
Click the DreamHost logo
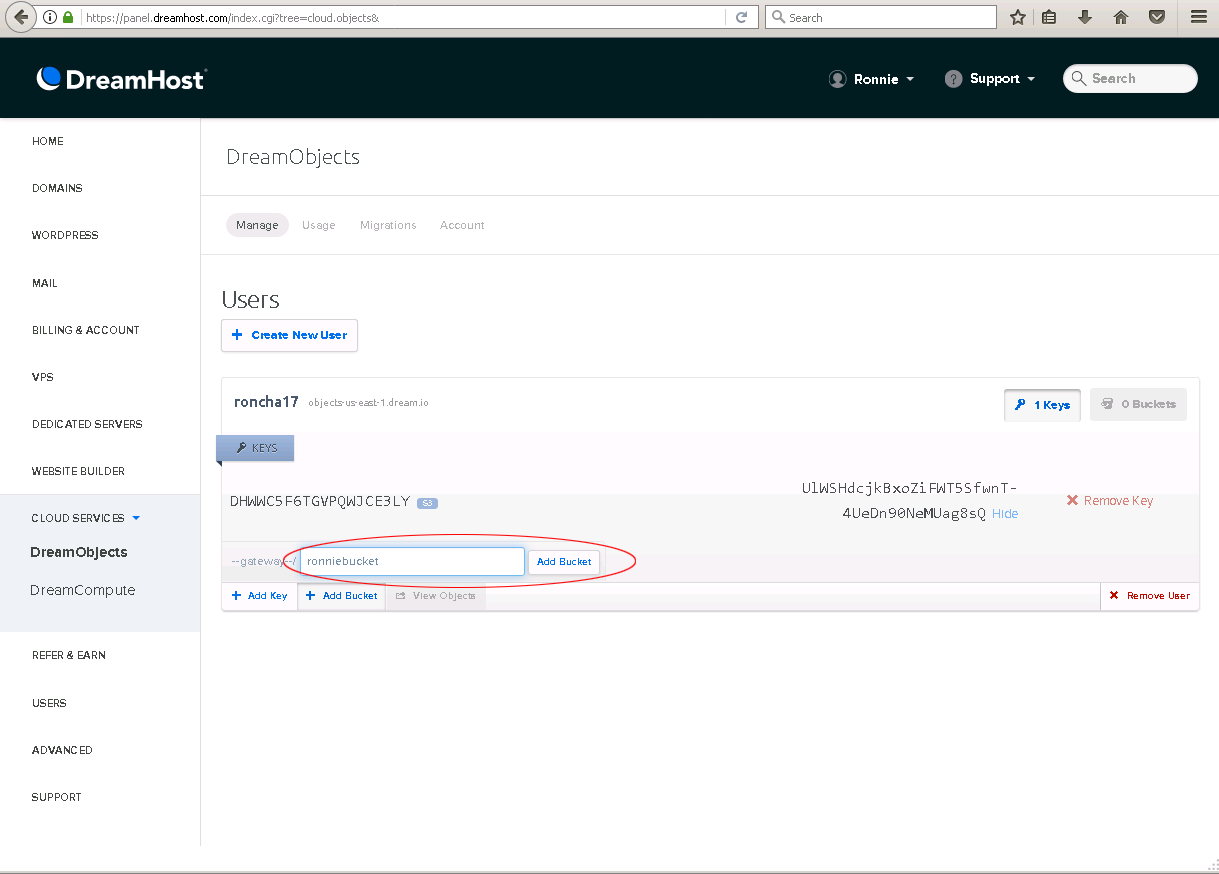point(121,79)
